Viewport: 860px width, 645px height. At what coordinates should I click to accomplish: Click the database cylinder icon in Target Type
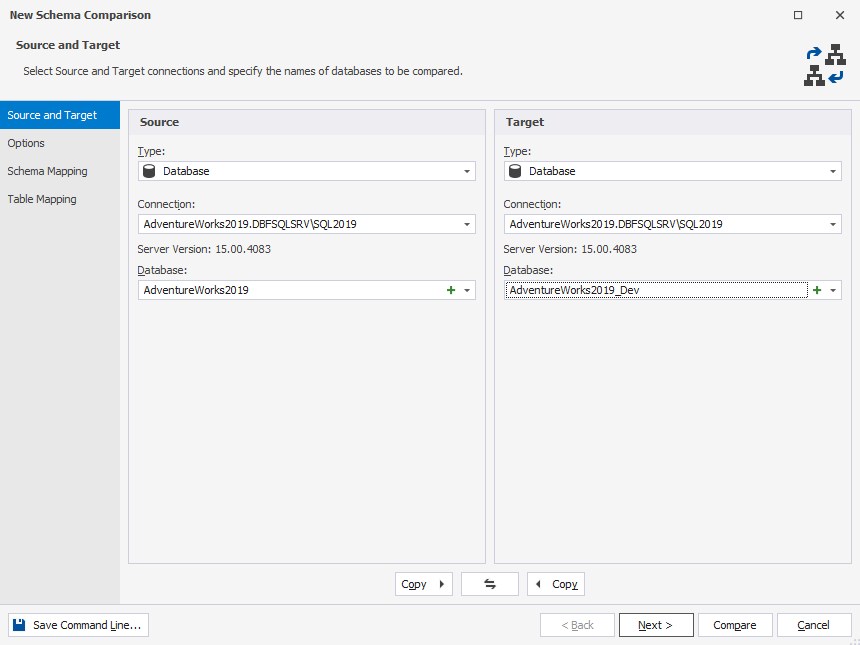coord(514,171)
